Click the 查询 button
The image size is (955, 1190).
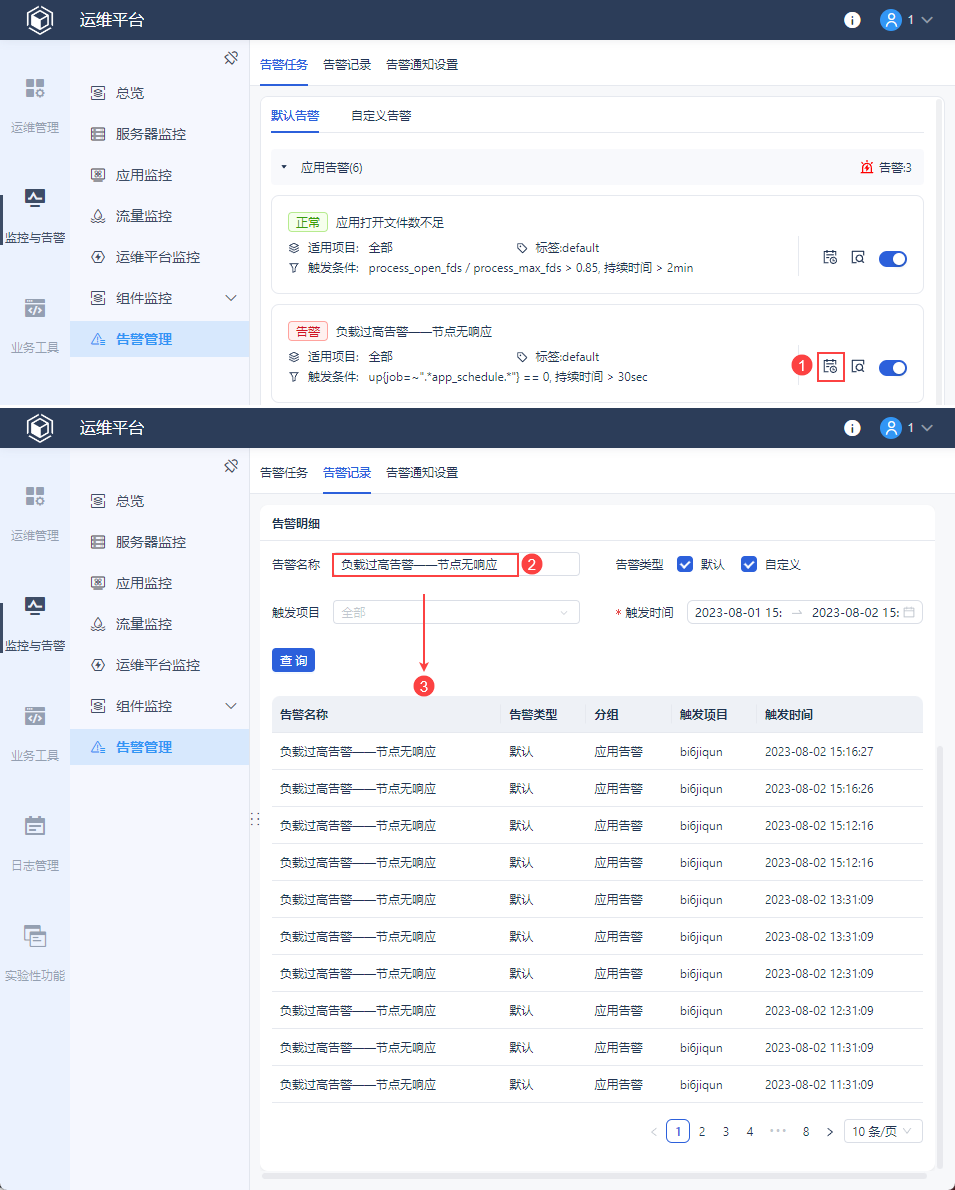293,660
